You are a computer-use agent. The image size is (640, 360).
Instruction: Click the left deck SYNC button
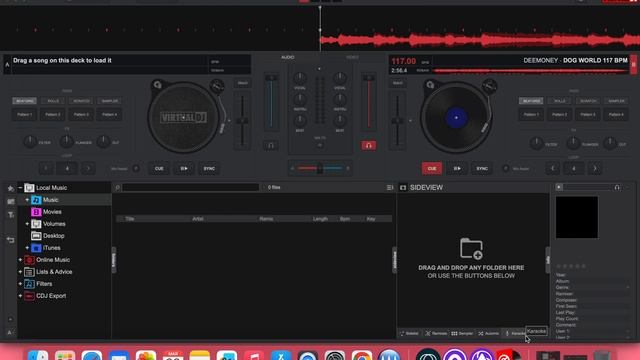209,168
